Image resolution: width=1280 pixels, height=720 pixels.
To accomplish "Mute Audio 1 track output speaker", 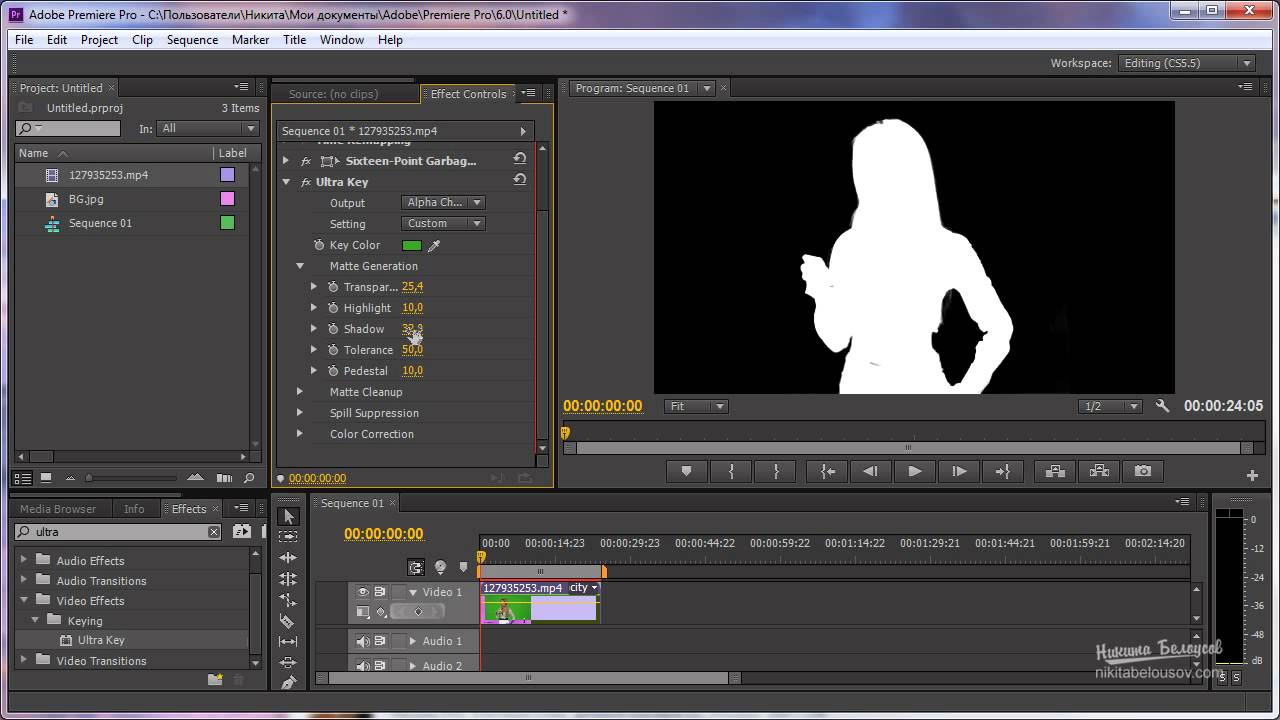I will [363, 641].
